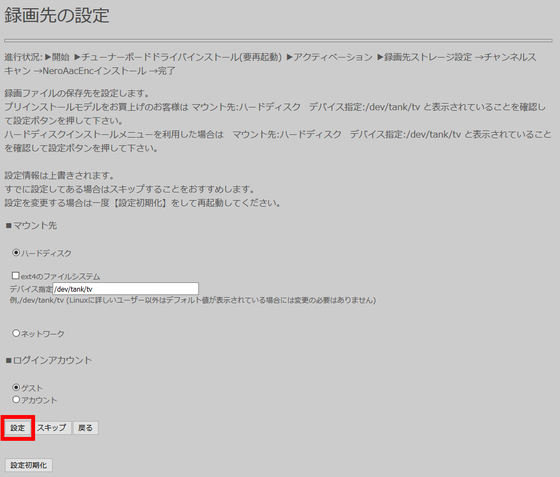Click the ログインアカウント section heading

point(52,360)
